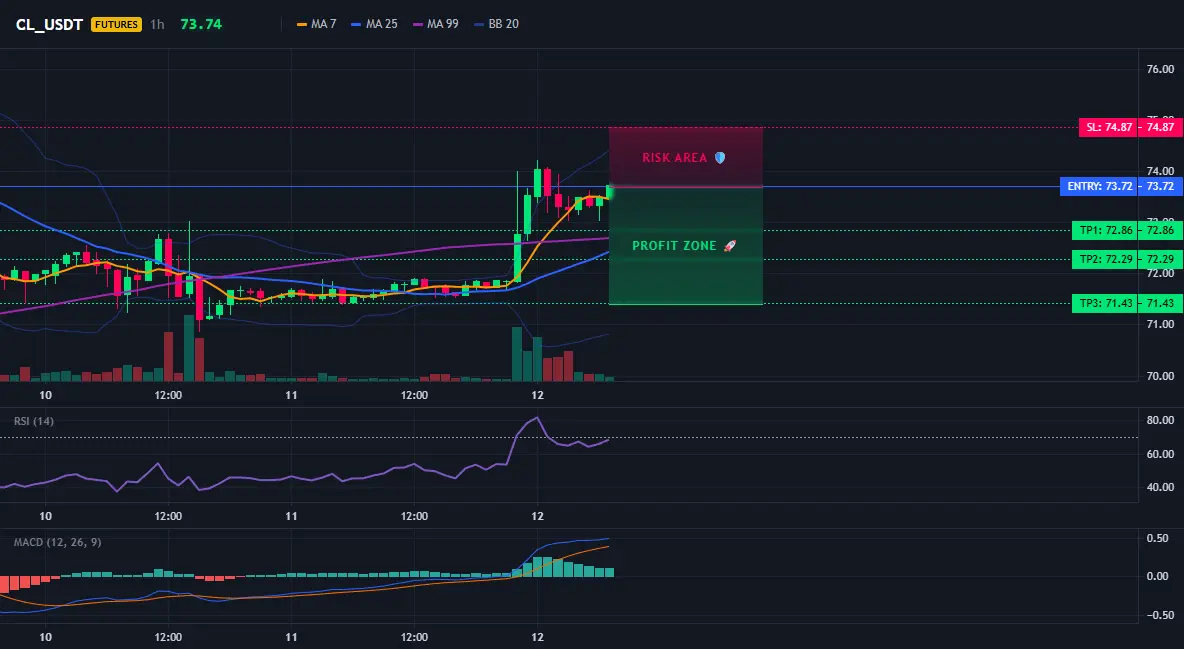Click the date 11 on the MACD time axis
This screenshot has width=1184, height=649.
click(x=291, y=637)
